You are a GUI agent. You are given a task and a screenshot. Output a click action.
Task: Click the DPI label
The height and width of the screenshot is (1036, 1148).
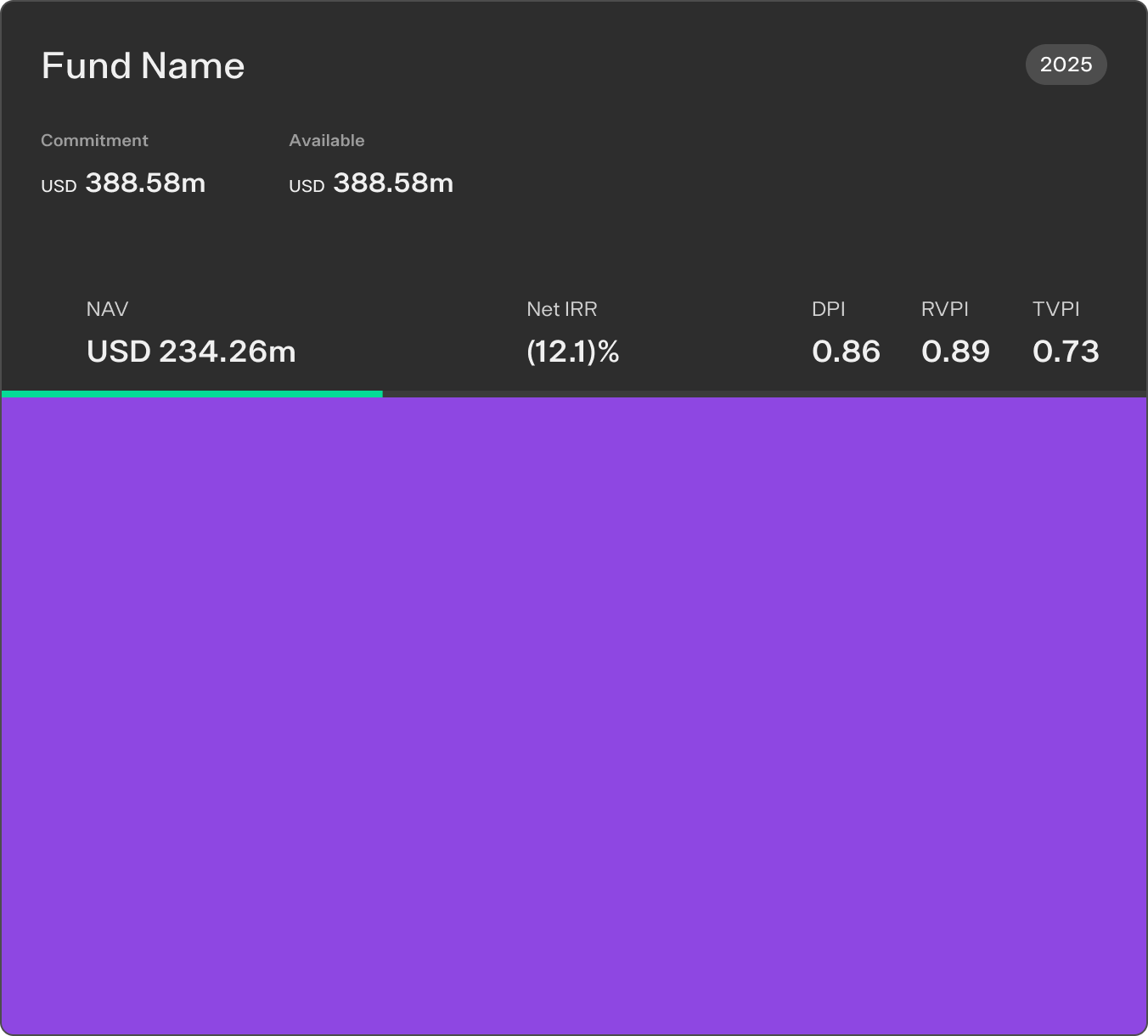(x=828, y=309)
